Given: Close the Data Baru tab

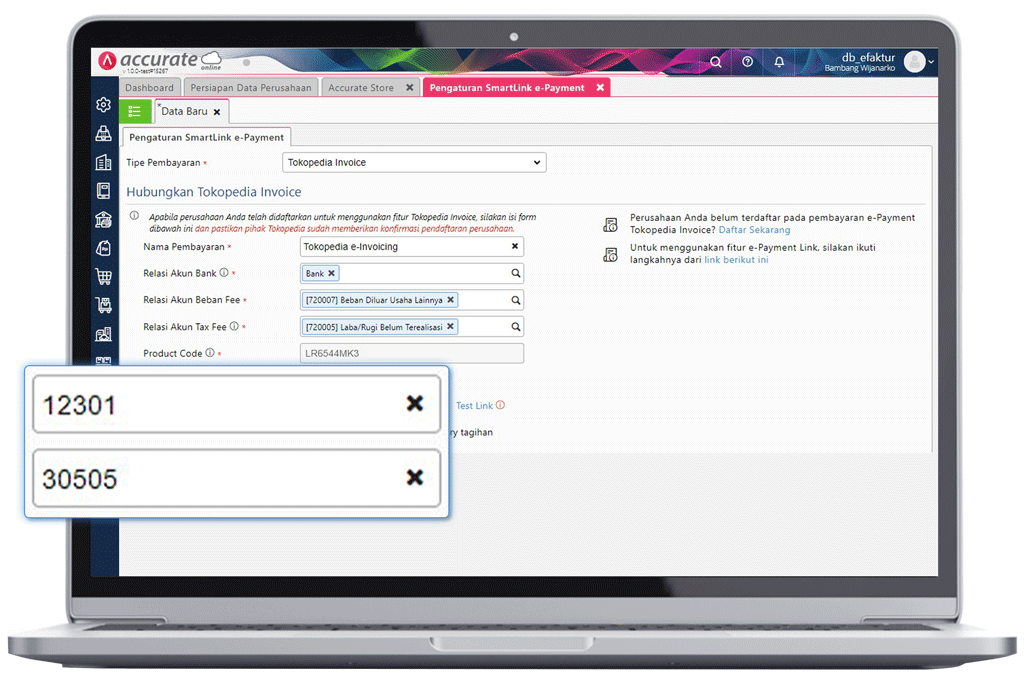Looking at the screenshot, I should [x=217, y=112].
